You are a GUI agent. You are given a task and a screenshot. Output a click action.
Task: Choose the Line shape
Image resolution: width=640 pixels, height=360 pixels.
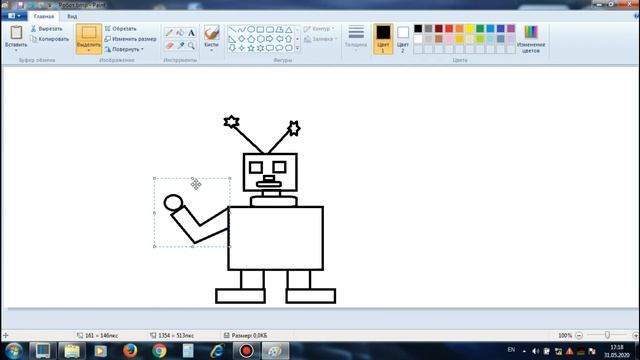click(x=232, y=29)
